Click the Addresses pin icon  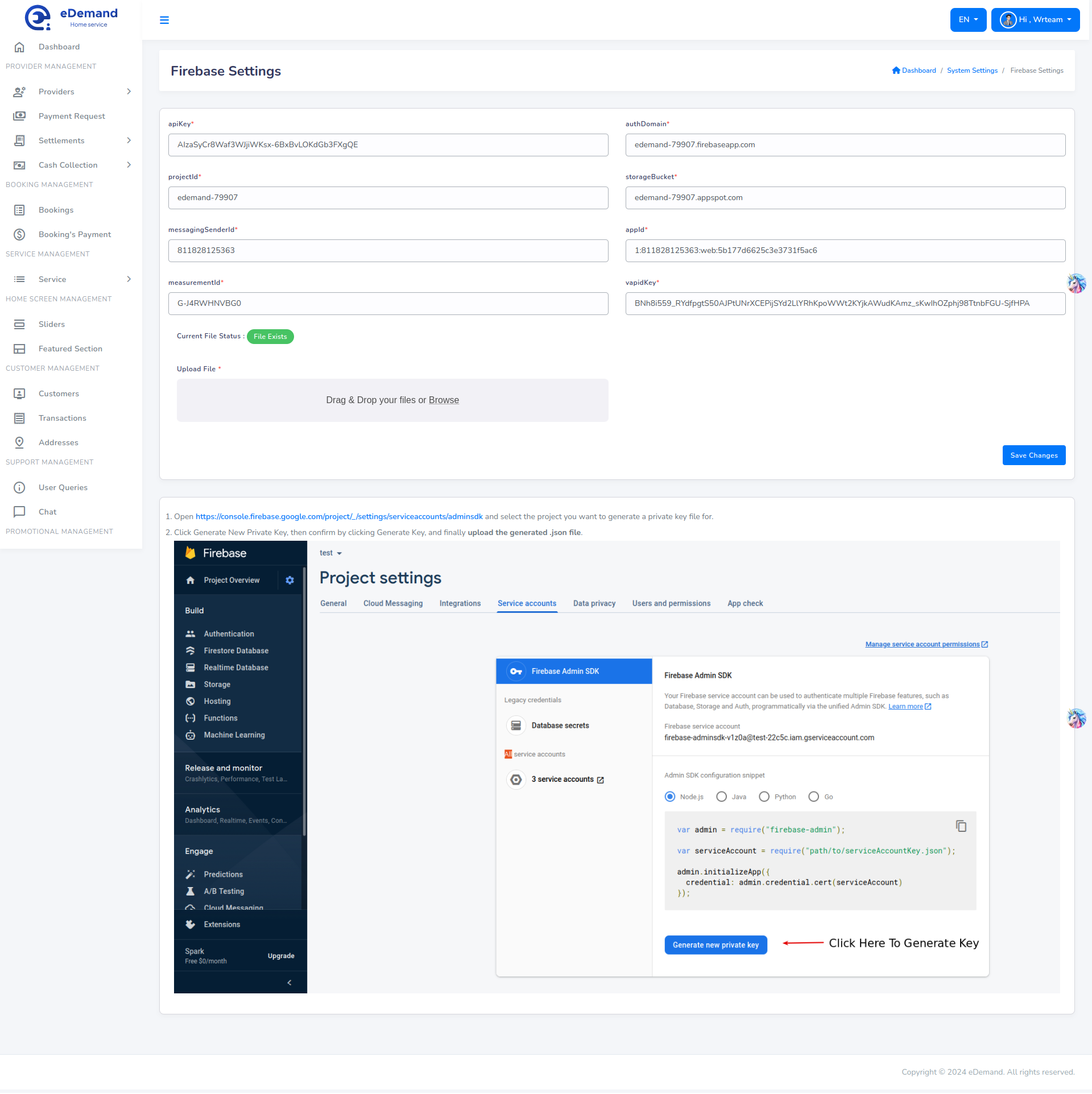19,443
